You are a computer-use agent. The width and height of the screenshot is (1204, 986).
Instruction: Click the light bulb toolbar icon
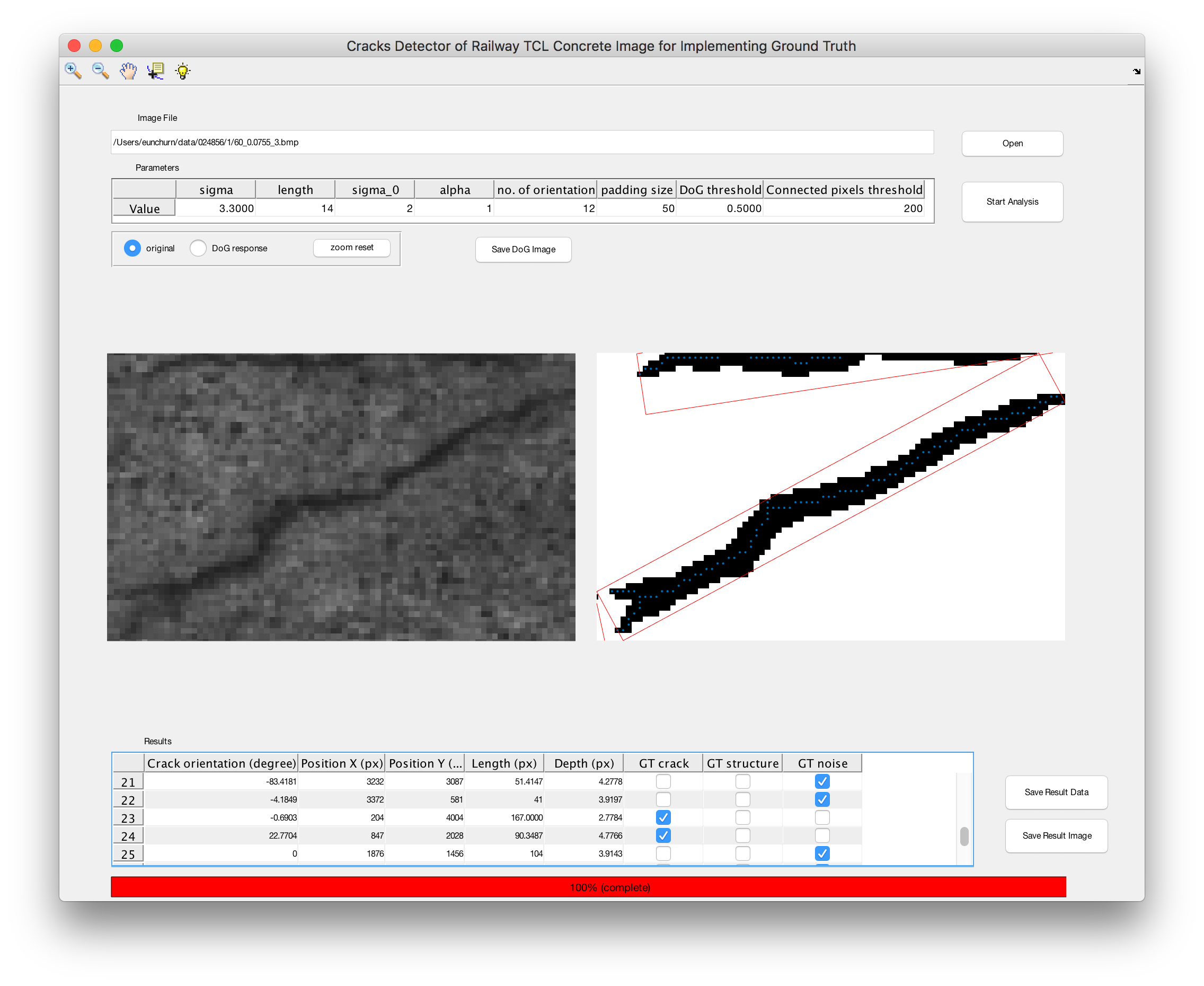click(x=183, y=71)
